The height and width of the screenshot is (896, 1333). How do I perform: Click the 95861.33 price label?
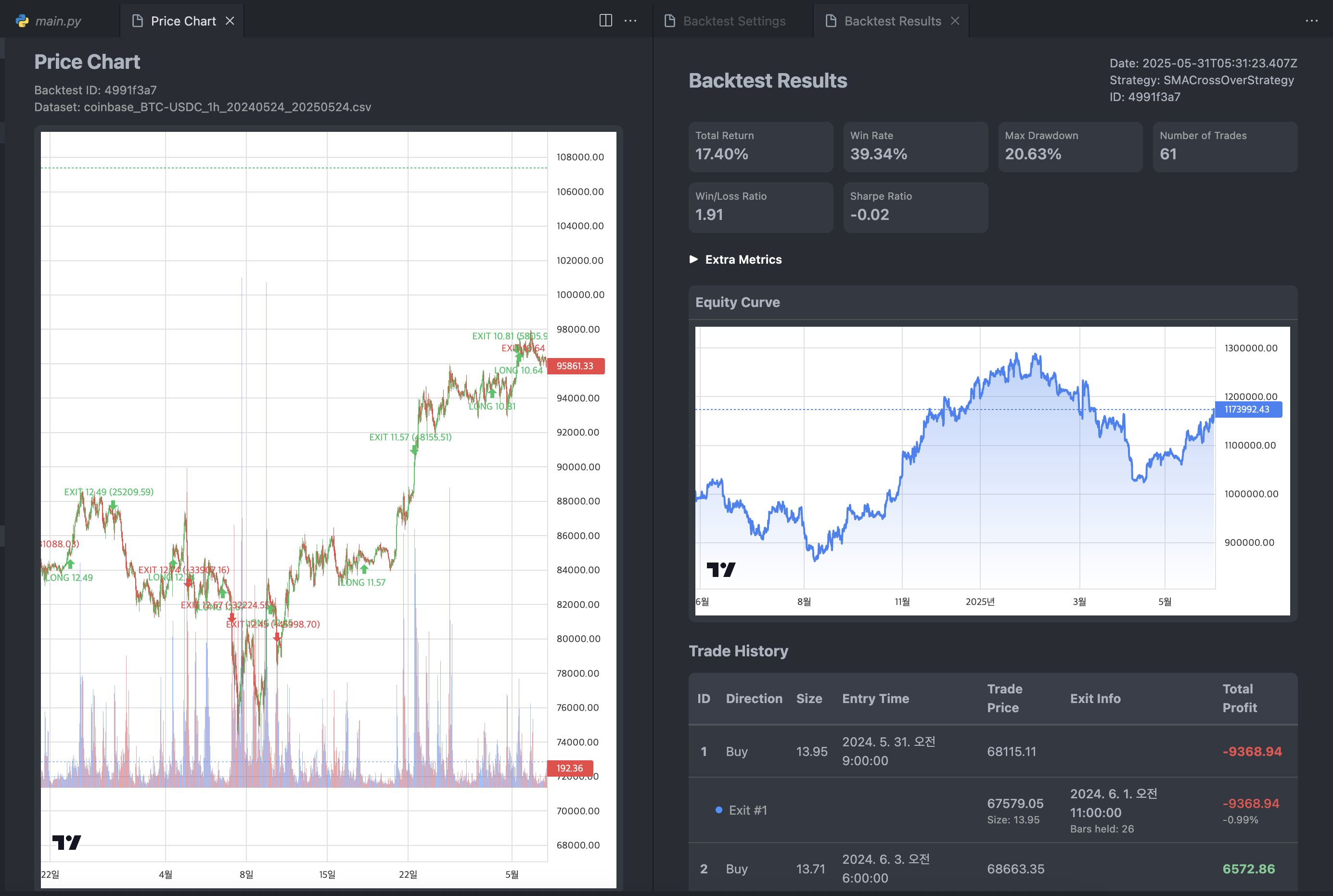(575, 366)
